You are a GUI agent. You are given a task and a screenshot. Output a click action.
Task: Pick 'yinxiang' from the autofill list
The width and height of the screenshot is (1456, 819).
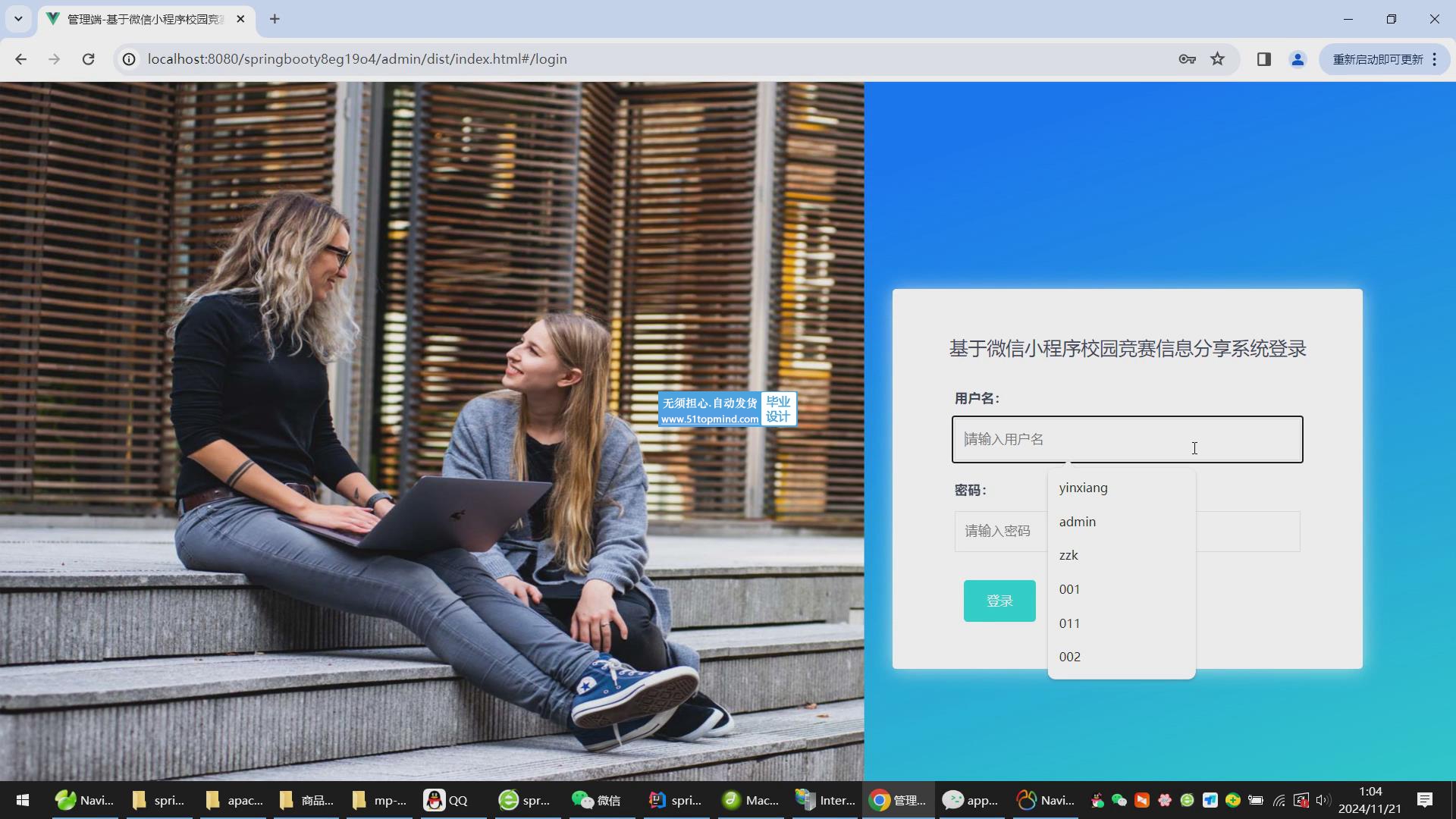coord(1083,488)
